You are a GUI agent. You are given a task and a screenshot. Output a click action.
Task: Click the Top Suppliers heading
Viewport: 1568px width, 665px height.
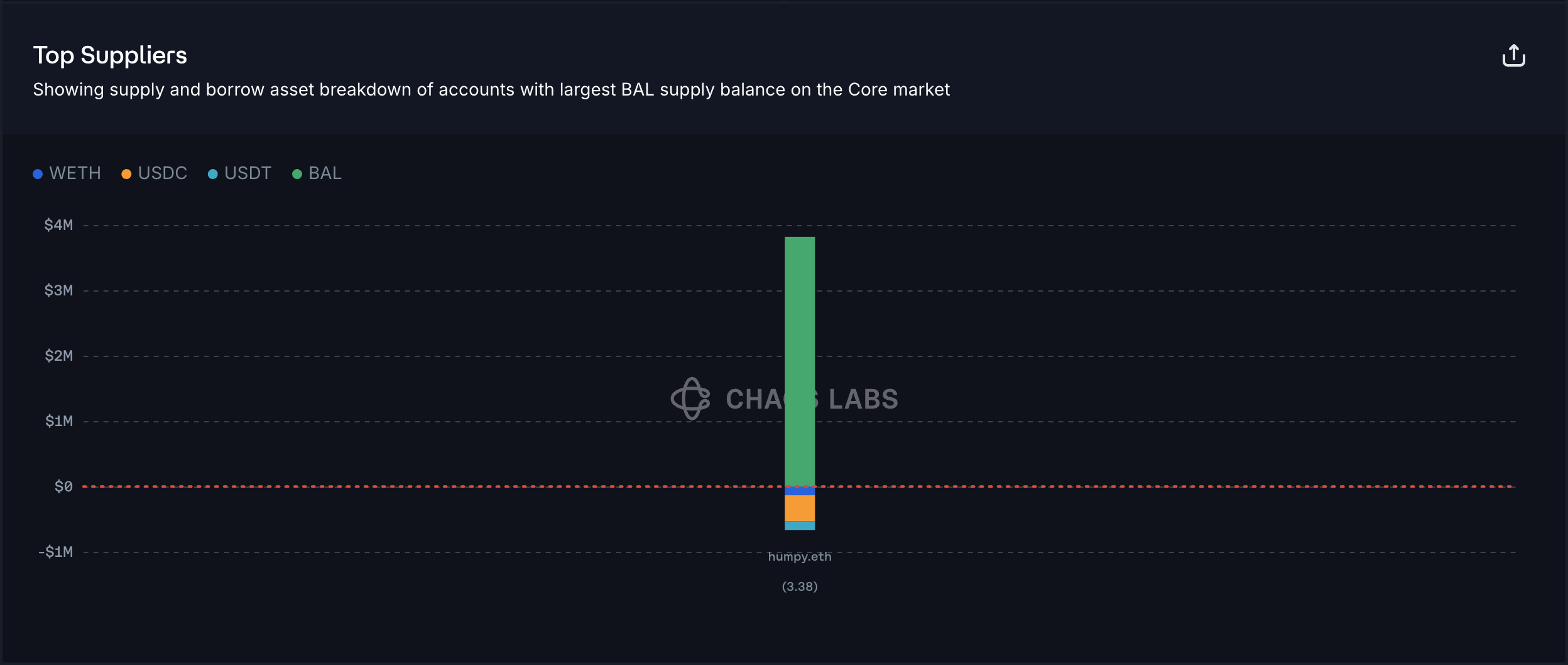(x=110, y=55)
